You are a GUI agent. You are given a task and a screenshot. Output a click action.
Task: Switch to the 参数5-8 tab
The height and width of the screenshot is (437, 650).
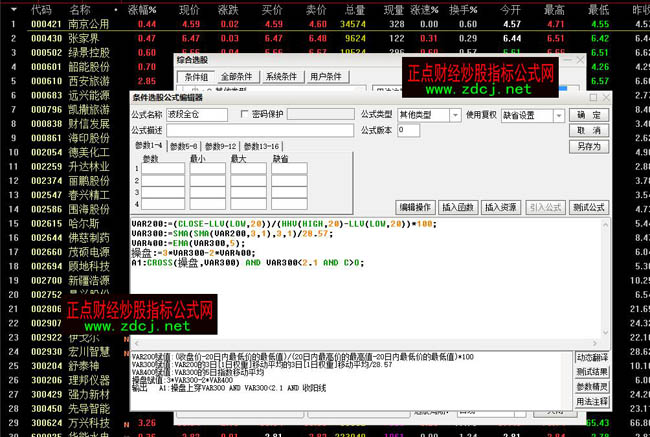tap(188, 146)
